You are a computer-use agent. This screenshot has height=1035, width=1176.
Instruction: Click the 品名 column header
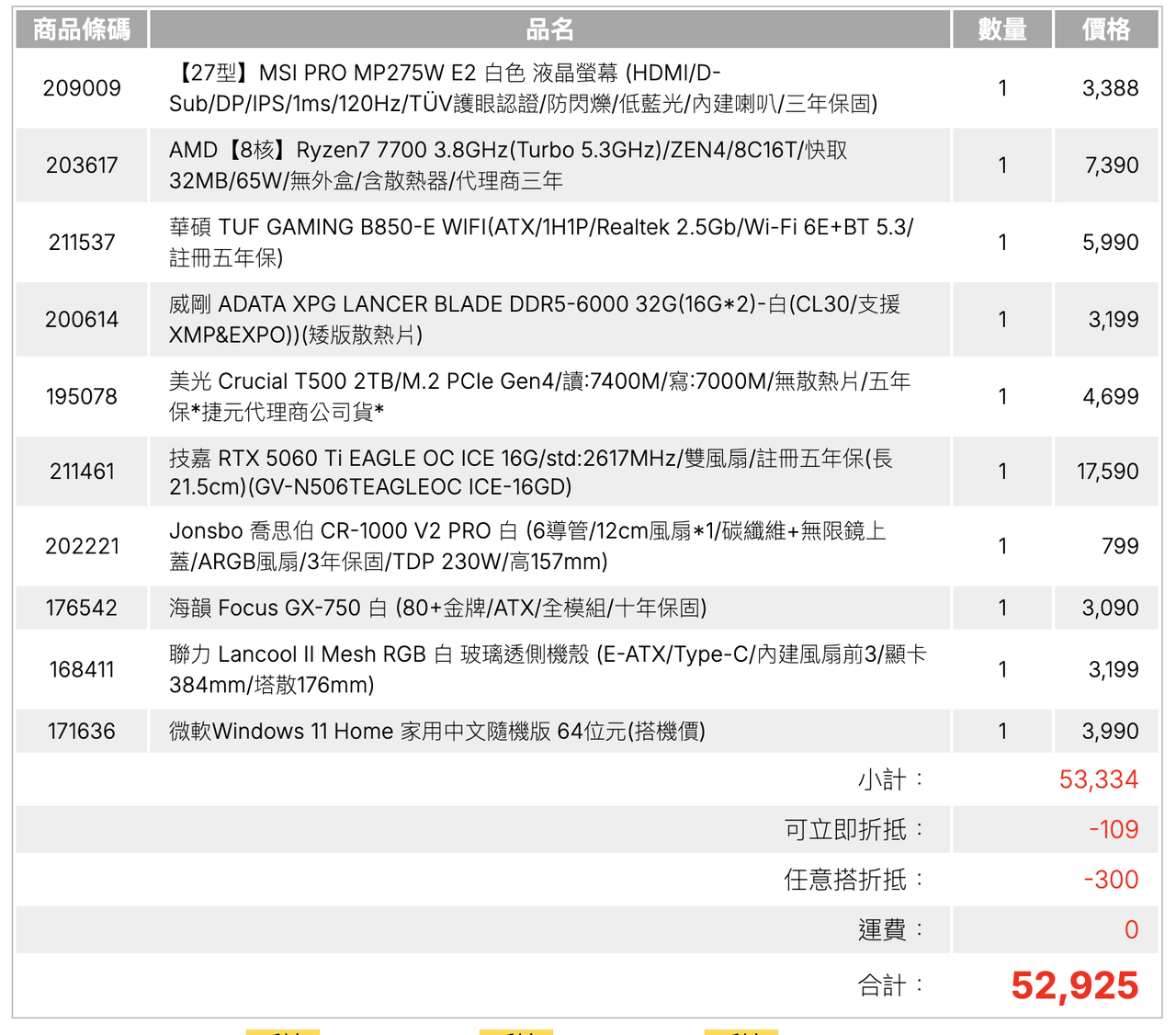point(549,30)
